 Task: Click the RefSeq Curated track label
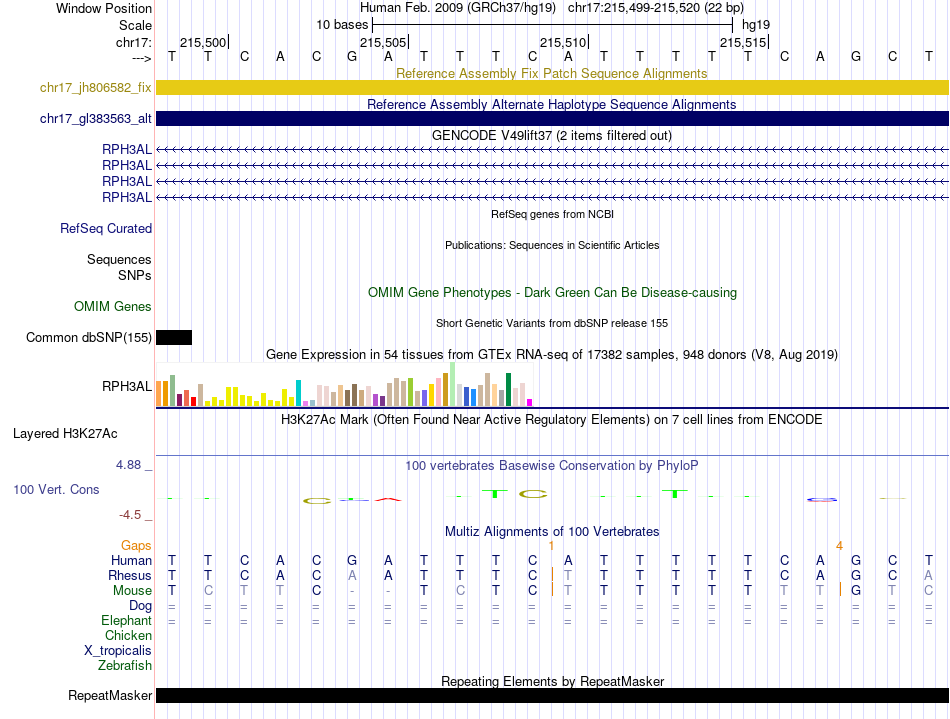tap(105, 228)
